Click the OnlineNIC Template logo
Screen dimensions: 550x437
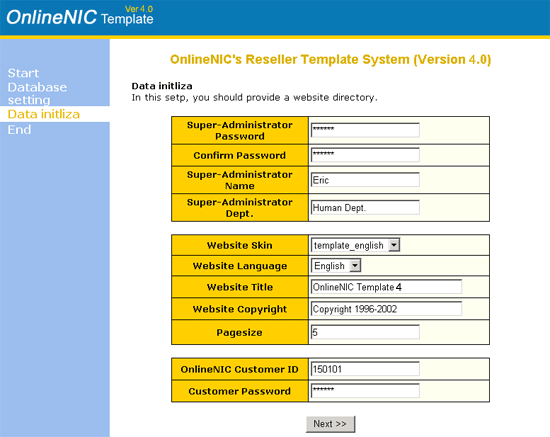pos(80,17)
